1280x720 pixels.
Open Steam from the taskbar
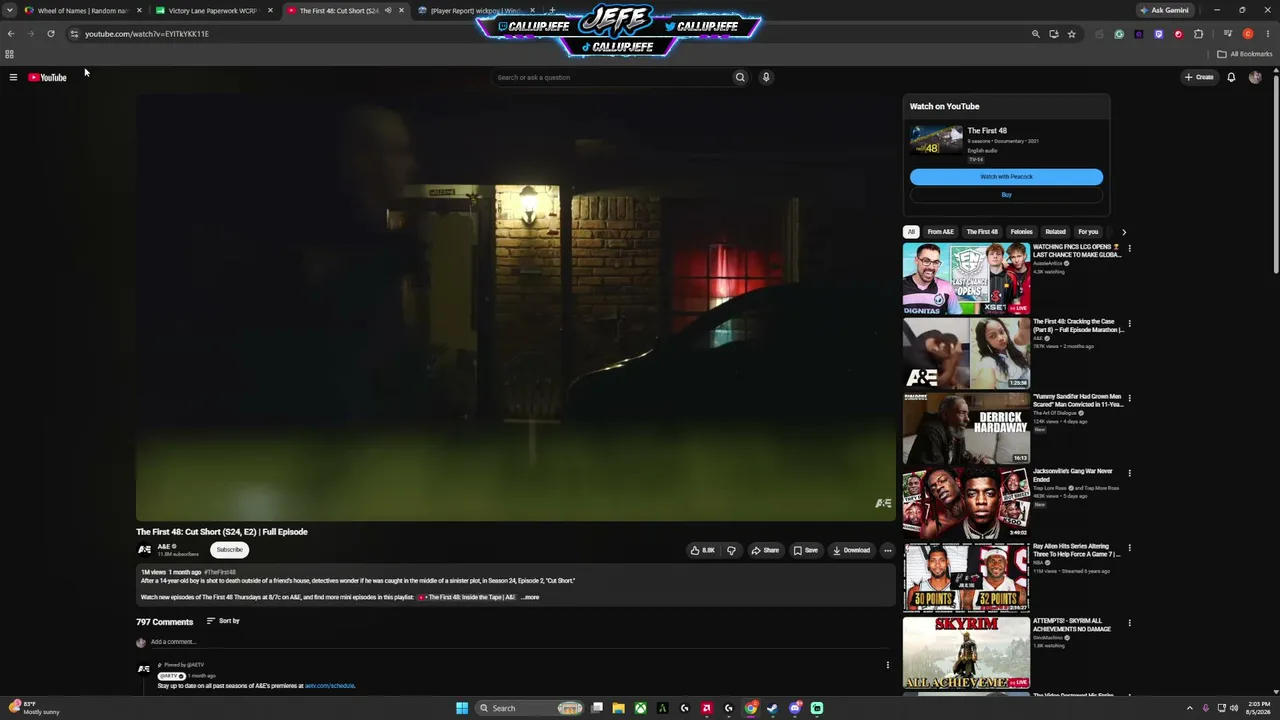pos(772,708)
